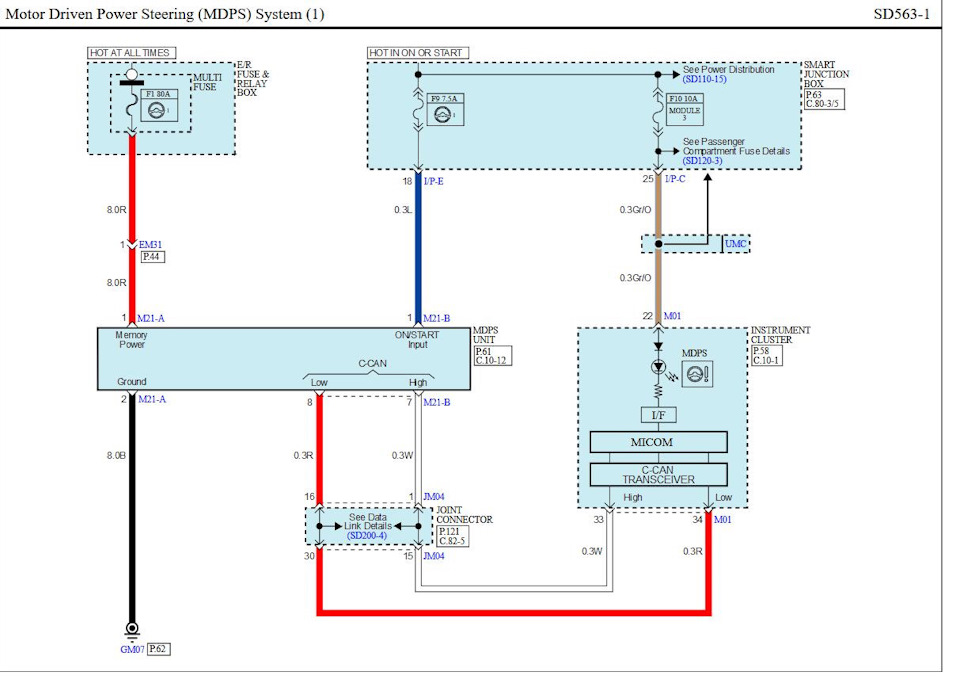Click the UMC connector label
Viewport: 960px width, 687px height.
coord(735,244)
